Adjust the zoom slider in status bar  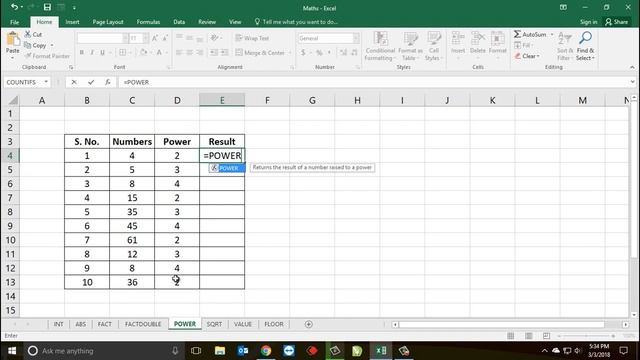pyautogui.click(x=586, y=336)
